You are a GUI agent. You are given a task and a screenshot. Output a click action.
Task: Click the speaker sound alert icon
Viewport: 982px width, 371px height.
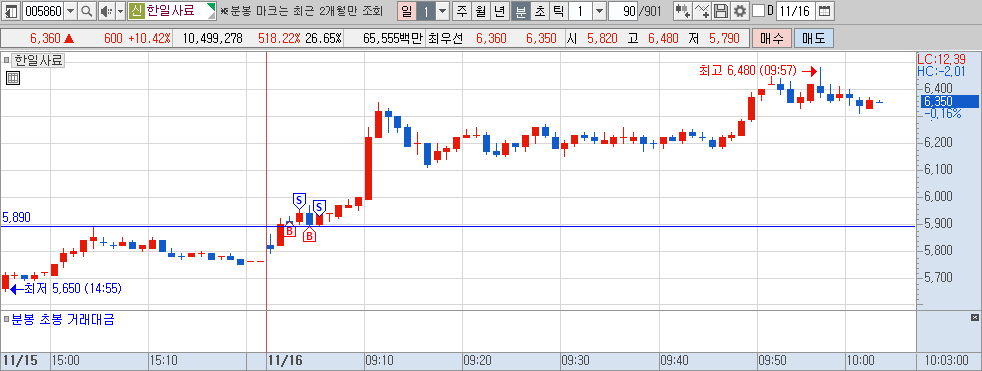click(x=106, y=11)
